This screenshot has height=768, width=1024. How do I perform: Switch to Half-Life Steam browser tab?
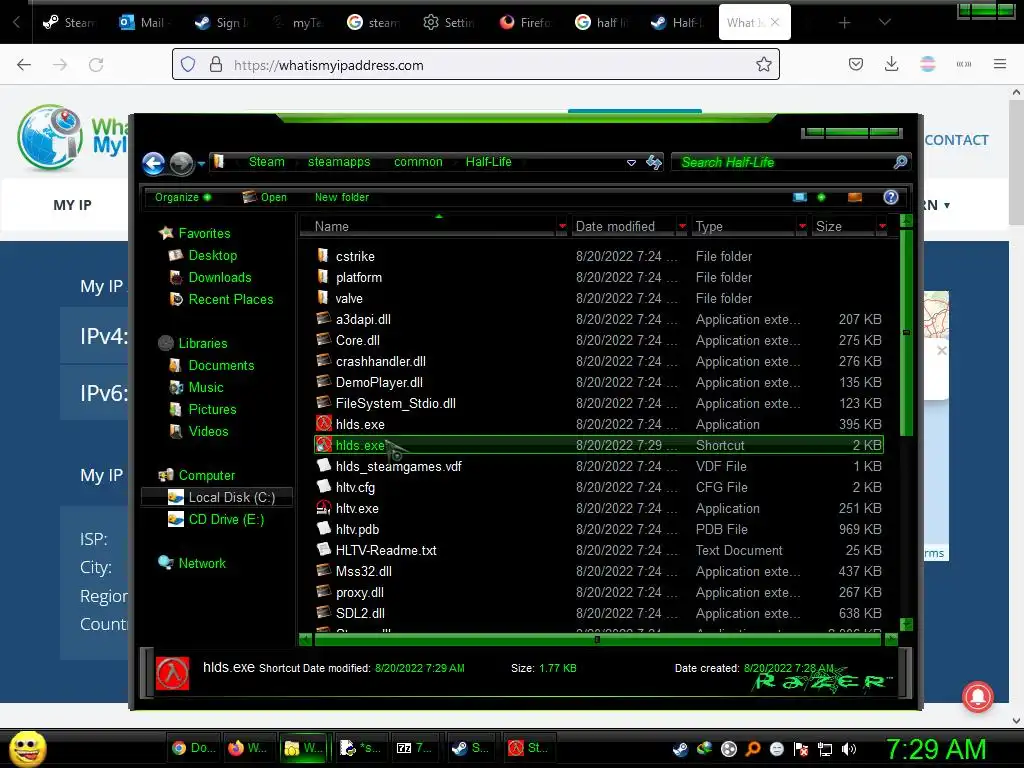coord(677,22)
